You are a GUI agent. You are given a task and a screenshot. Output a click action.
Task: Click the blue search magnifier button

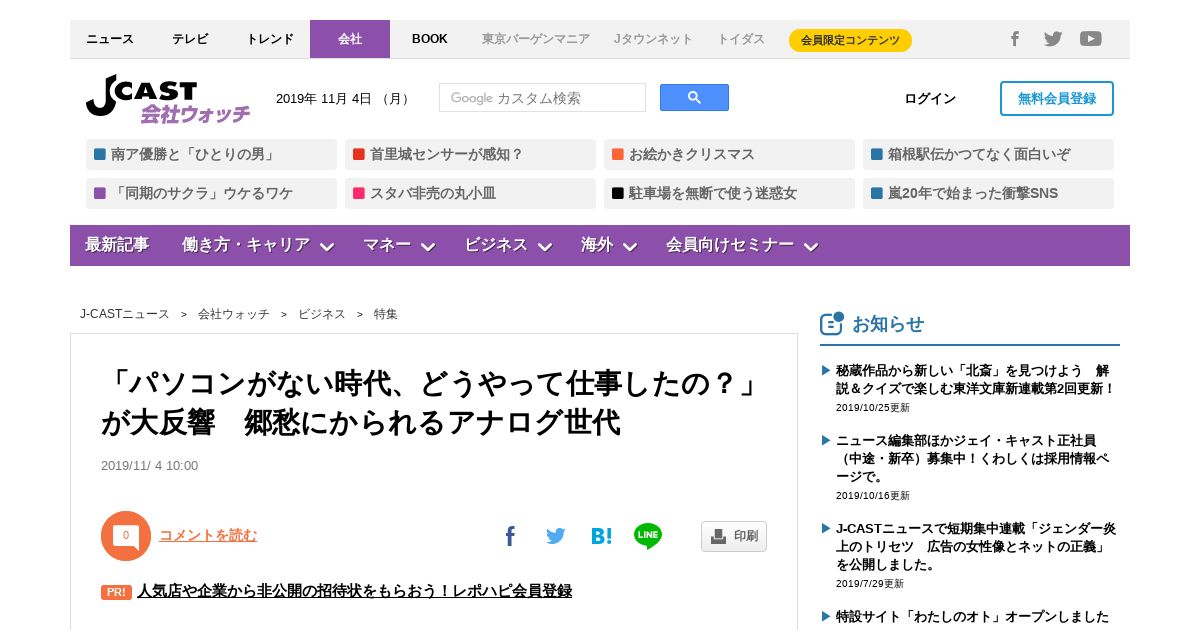coord(694,98)
